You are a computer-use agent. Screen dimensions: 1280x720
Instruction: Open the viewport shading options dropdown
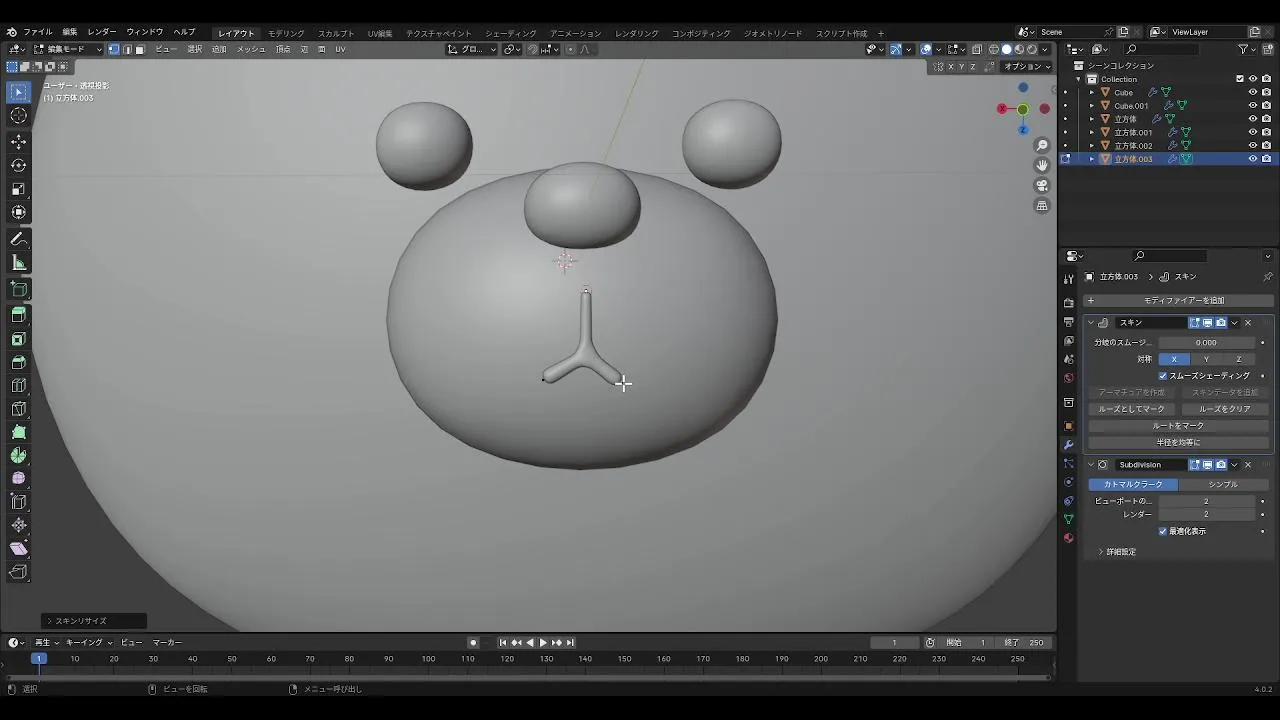(x=1045, y=49)
